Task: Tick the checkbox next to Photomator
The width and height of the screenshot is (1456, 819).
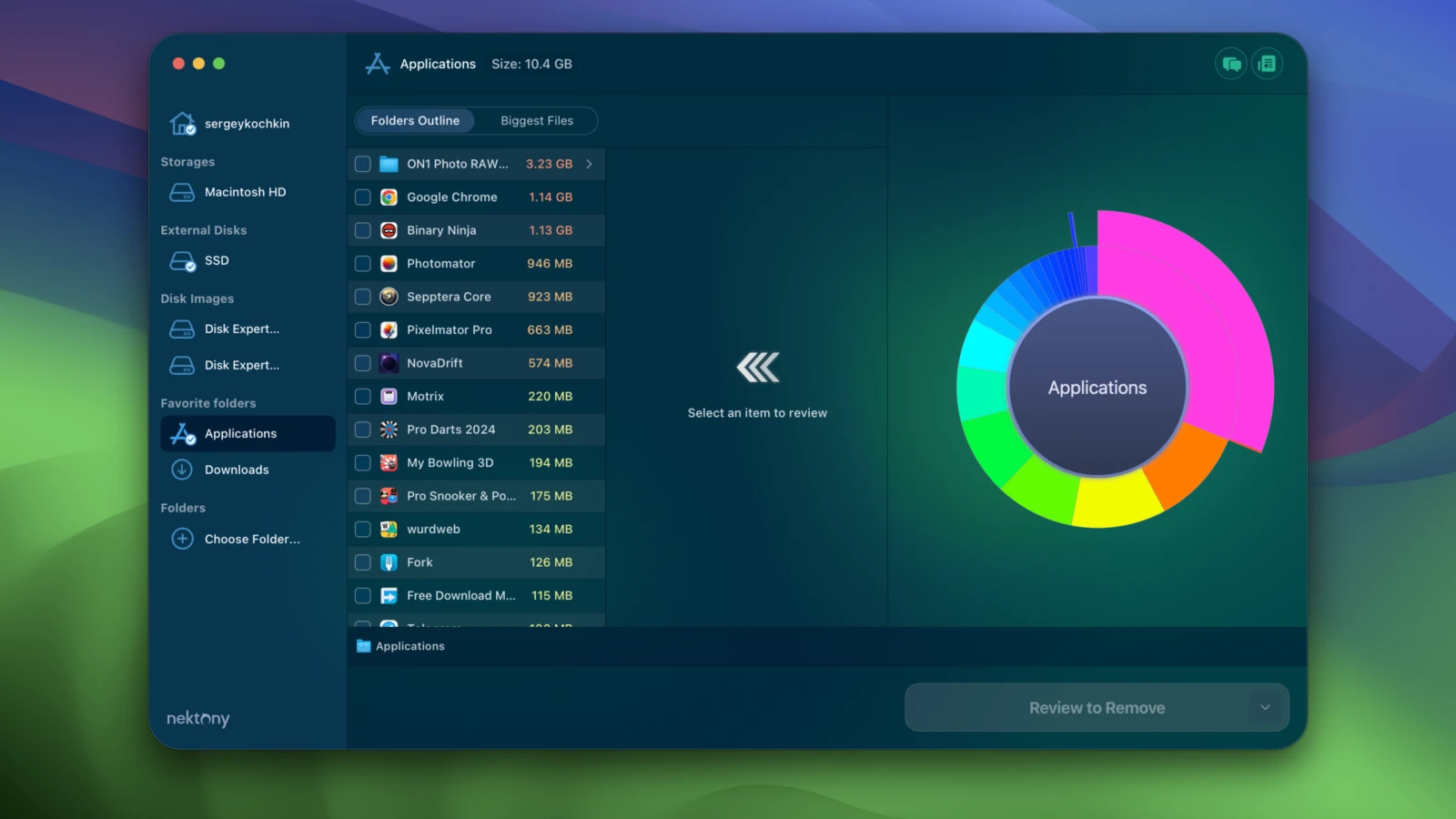Action: coord(363,264)
